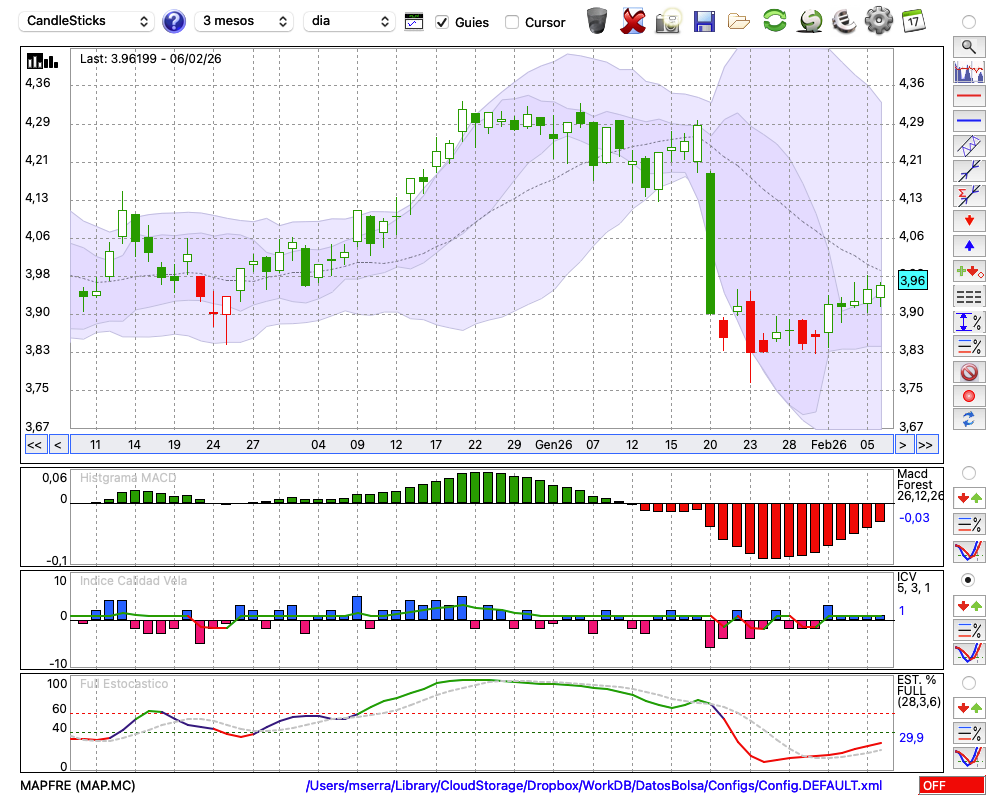This screenshot has height=800, width=1000.
Task: Click the 'Full Estocastico' panel title
Action: [x=124, y=684]
